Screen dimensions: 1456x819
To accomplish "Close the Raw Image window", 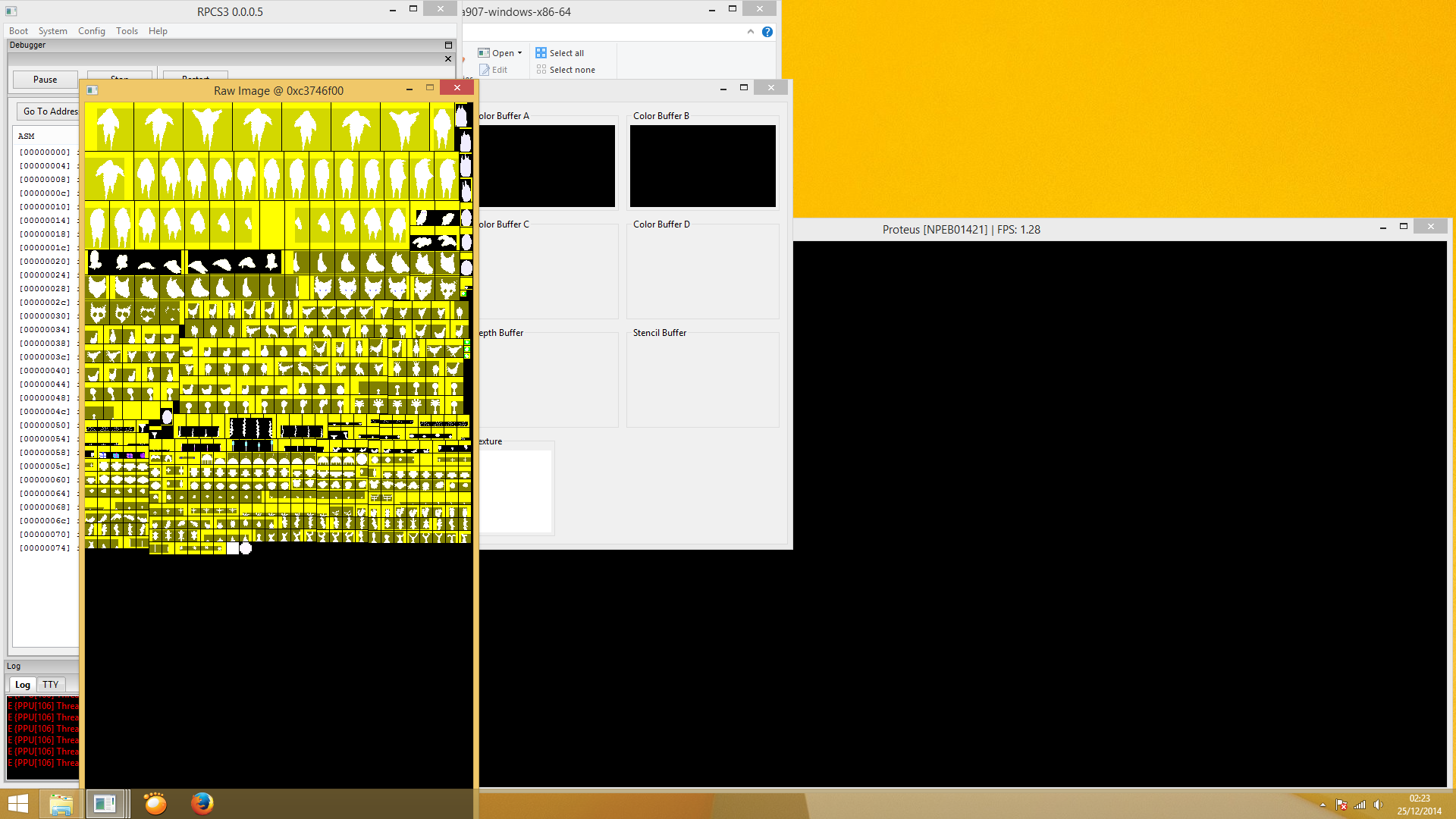I will (x=457, y=88).
